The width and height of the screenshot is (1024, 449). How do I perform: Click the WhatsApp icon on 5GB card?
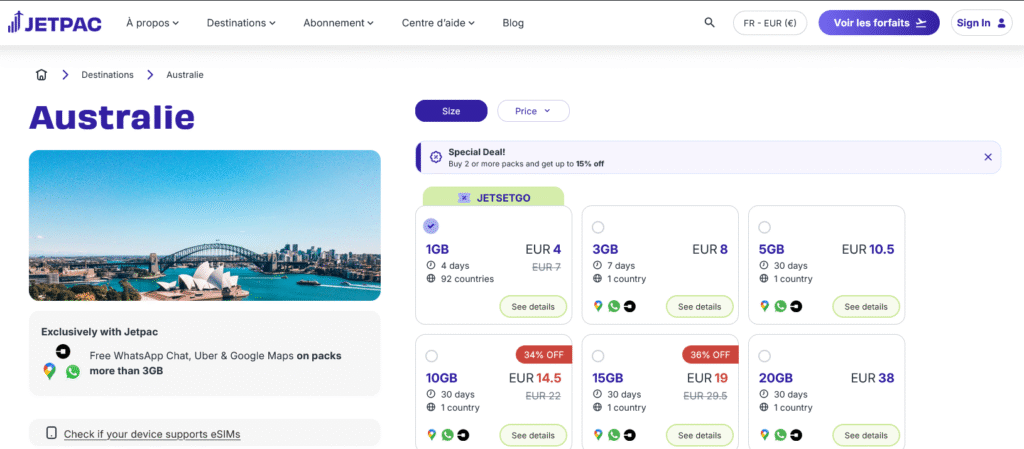coord(780,306)
